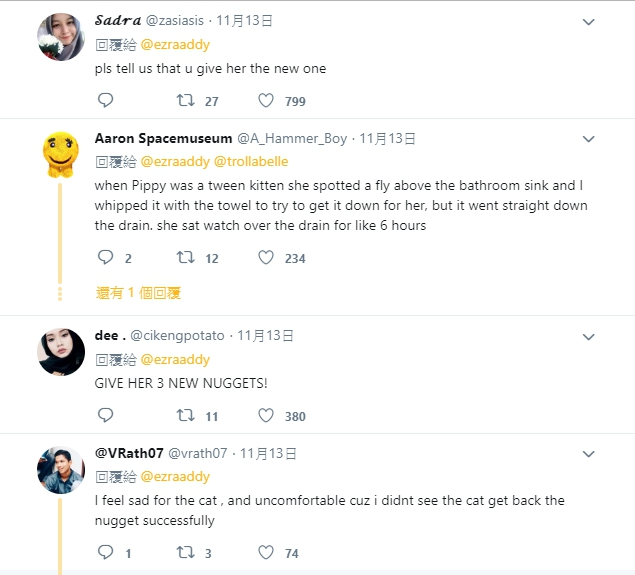Show the 1 hidden reply link
The height and width of the screenshot is (575, 635).
coord(138,293)
